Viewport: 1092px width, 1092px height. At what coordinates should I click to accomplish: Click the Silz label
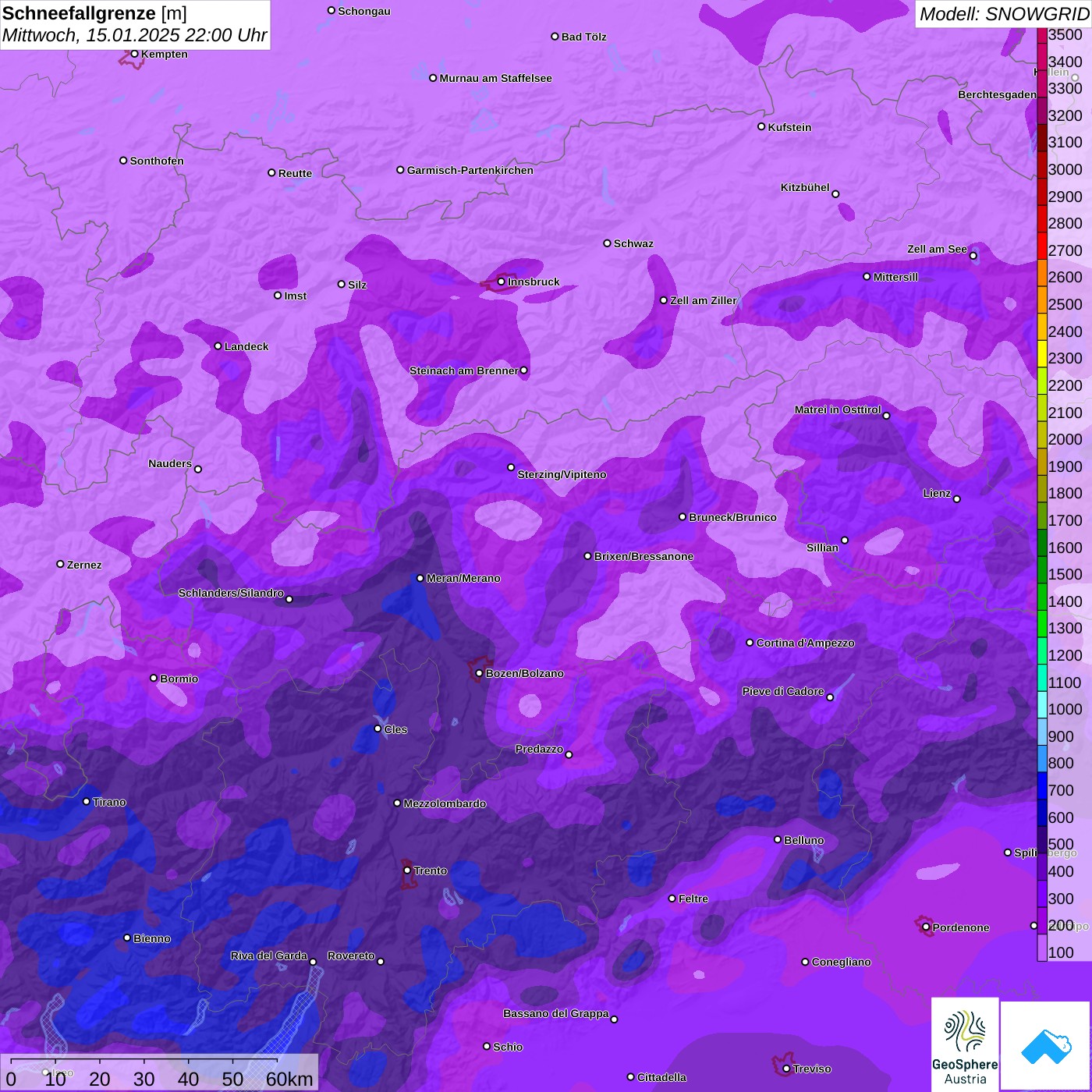357,285
